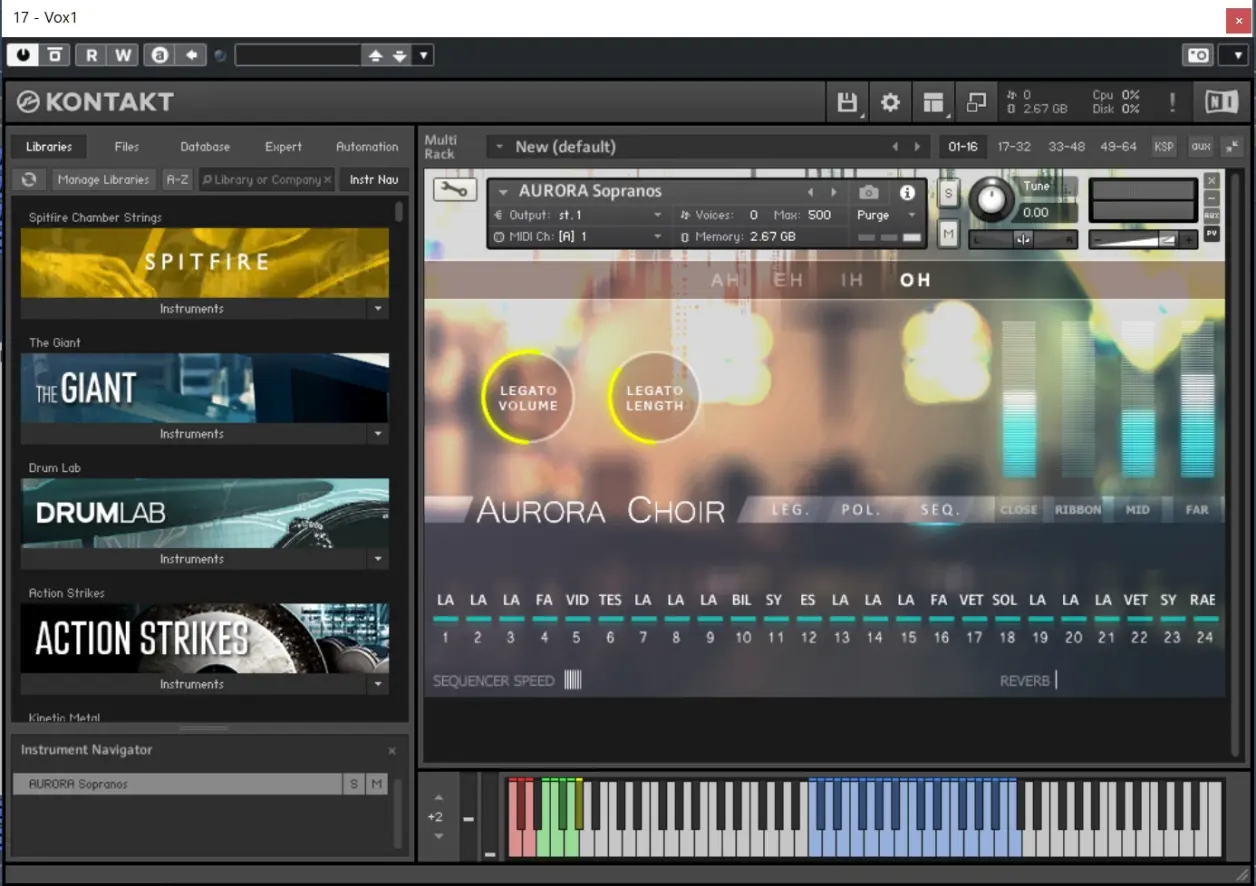This screenshot has width=1256, height=886.
Task: Open the plugin preset dropdown arrow
Action: (423, 56)
